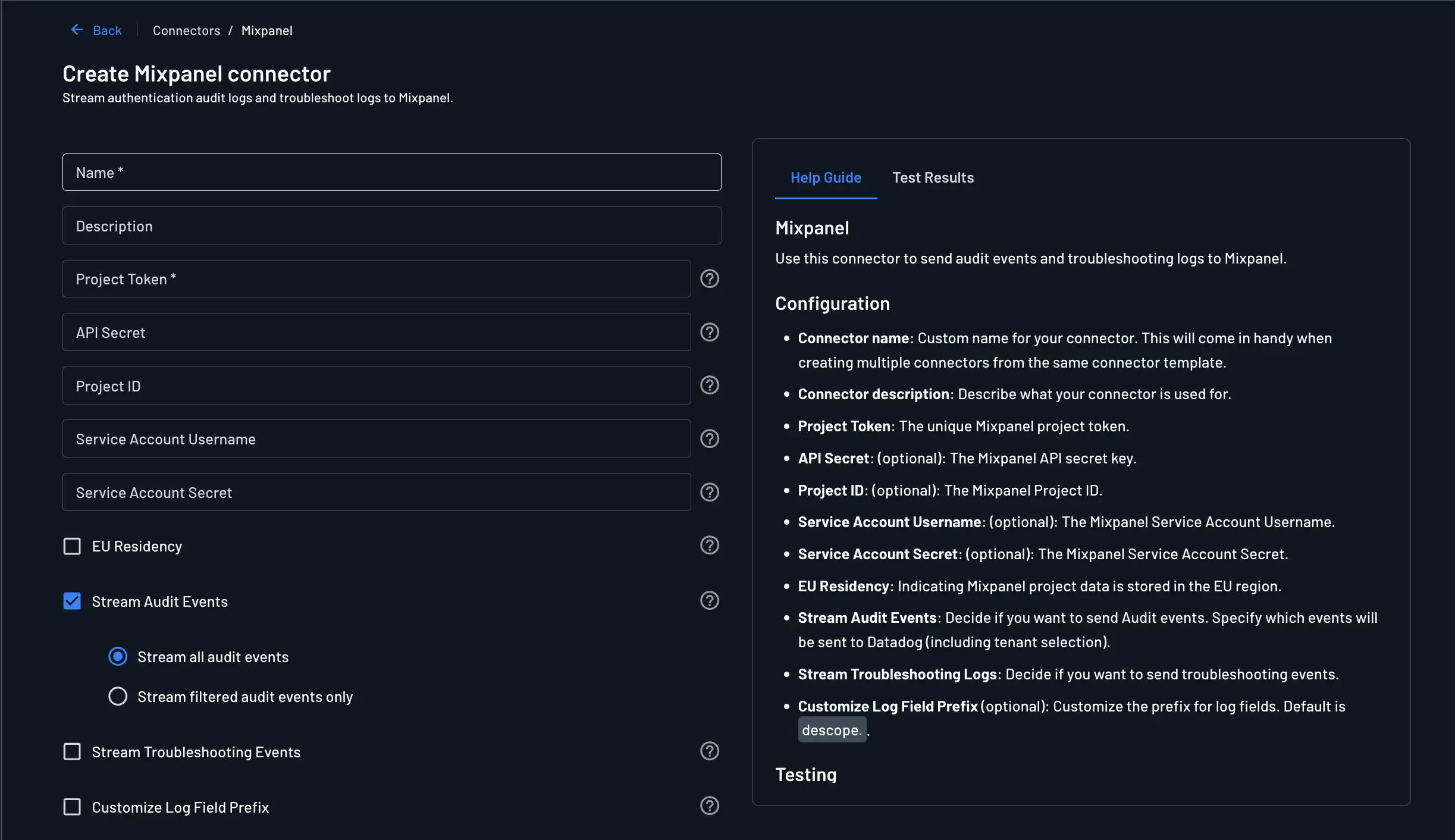Open the help tooltip for Project ID
The width and height of the screenshot is (1455, 840).
tap(709, 385)
